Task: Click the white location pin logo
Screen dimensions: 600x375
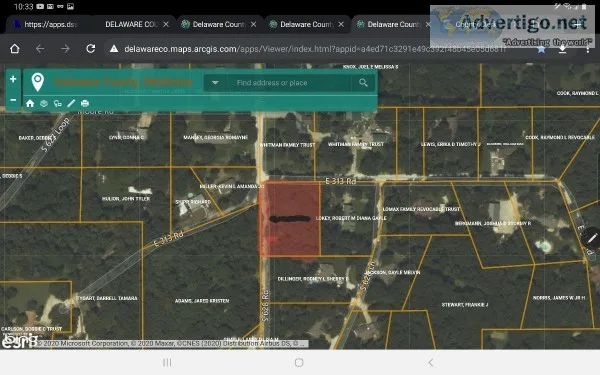Action: [x=38, y=82]
